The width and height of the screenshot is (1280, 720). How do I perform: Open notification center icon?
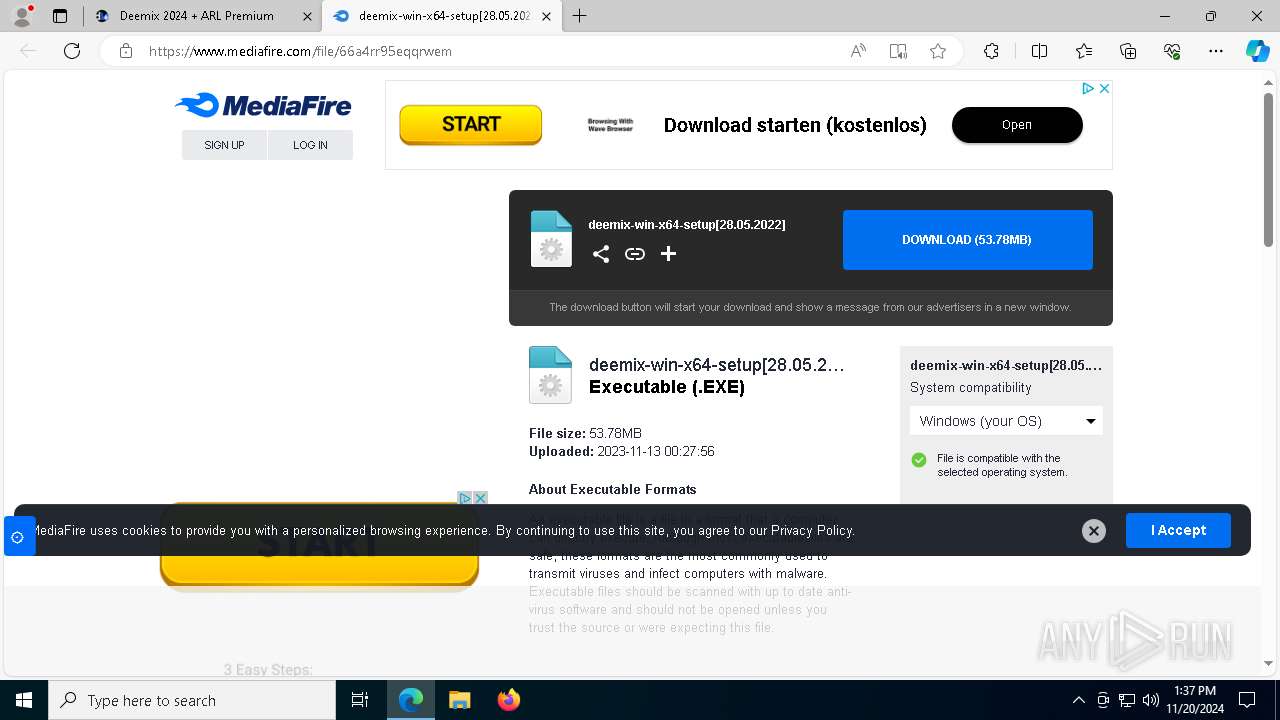[1247, 700]
